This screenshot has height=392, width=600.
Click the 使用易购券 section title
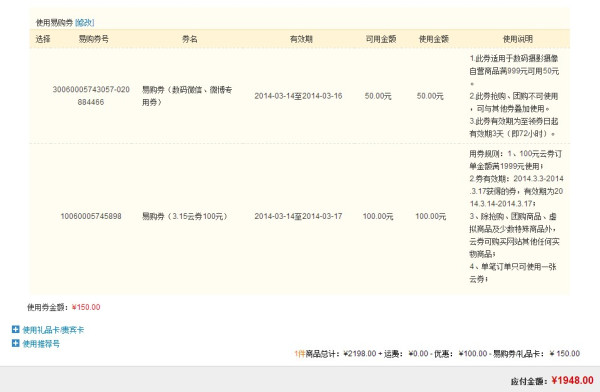coord(54,23)
